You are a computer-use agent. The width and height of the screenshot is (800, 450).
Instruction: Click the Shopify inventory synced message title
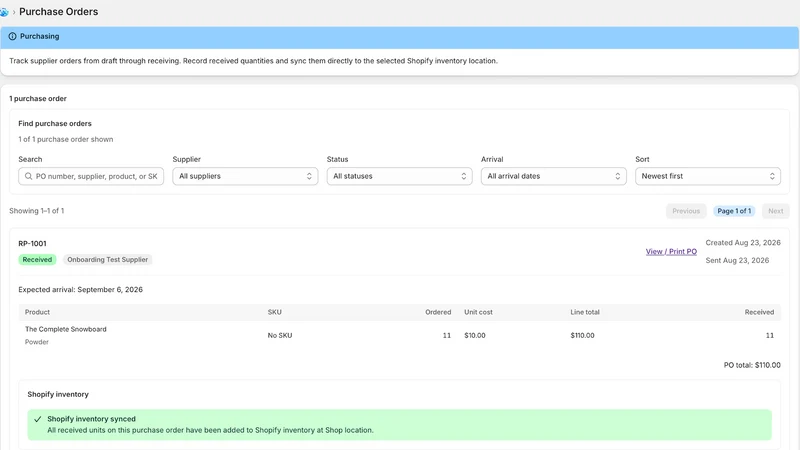[91, 419]
